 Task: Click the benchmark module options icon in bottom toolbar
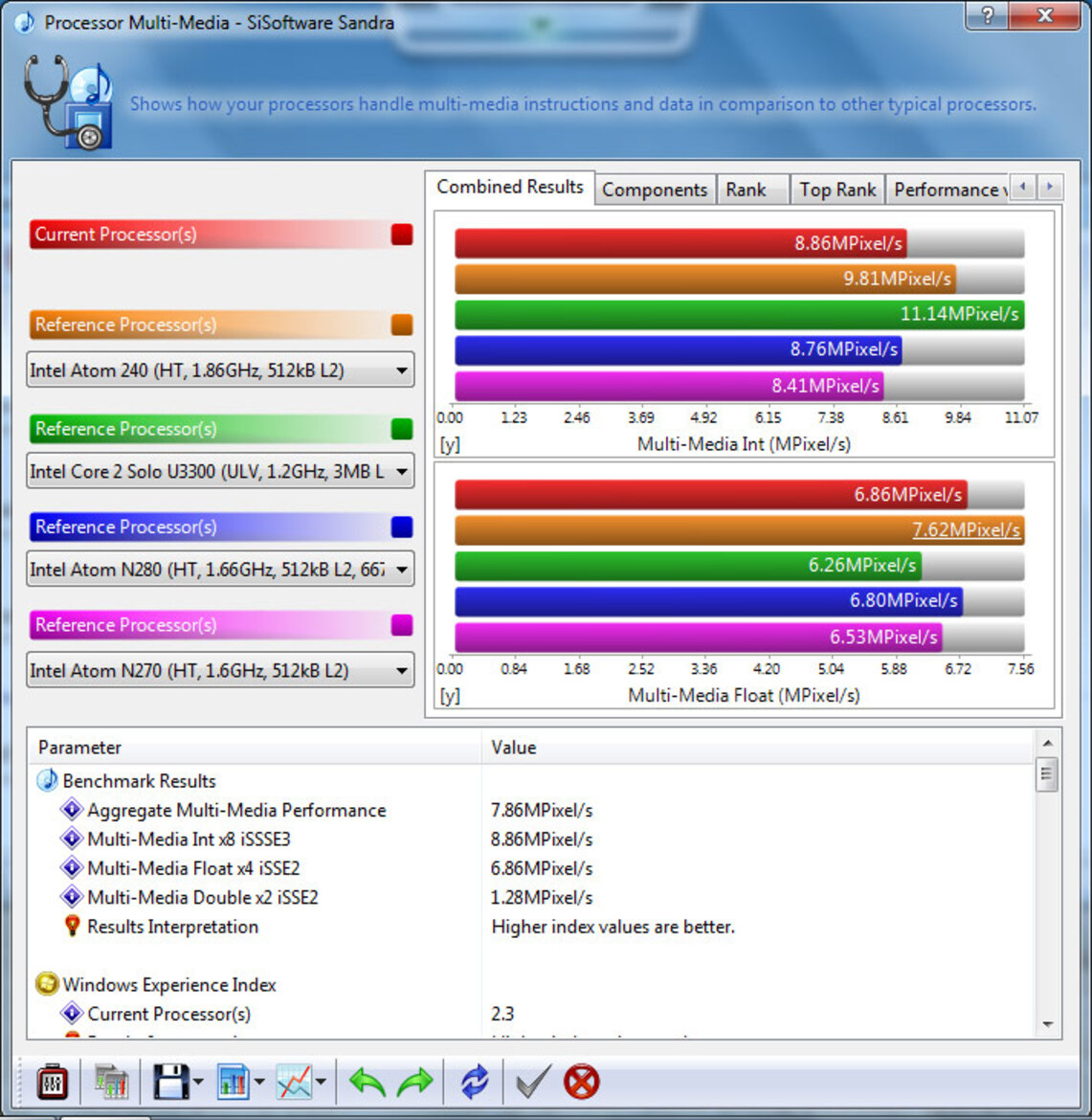[52, 1082]
